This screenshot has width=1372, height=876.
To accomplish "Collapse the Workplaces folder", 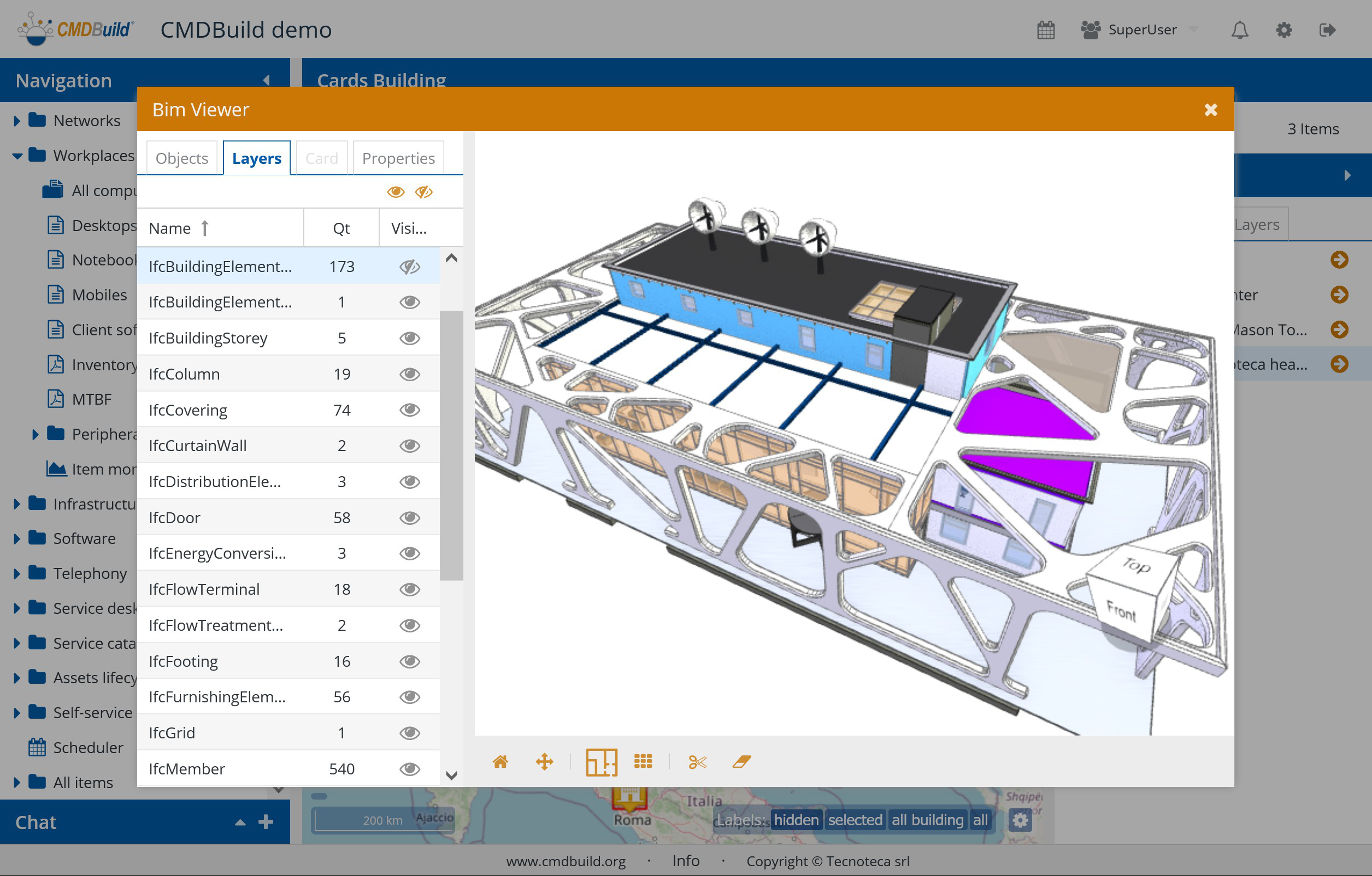I will coord(16,156).
